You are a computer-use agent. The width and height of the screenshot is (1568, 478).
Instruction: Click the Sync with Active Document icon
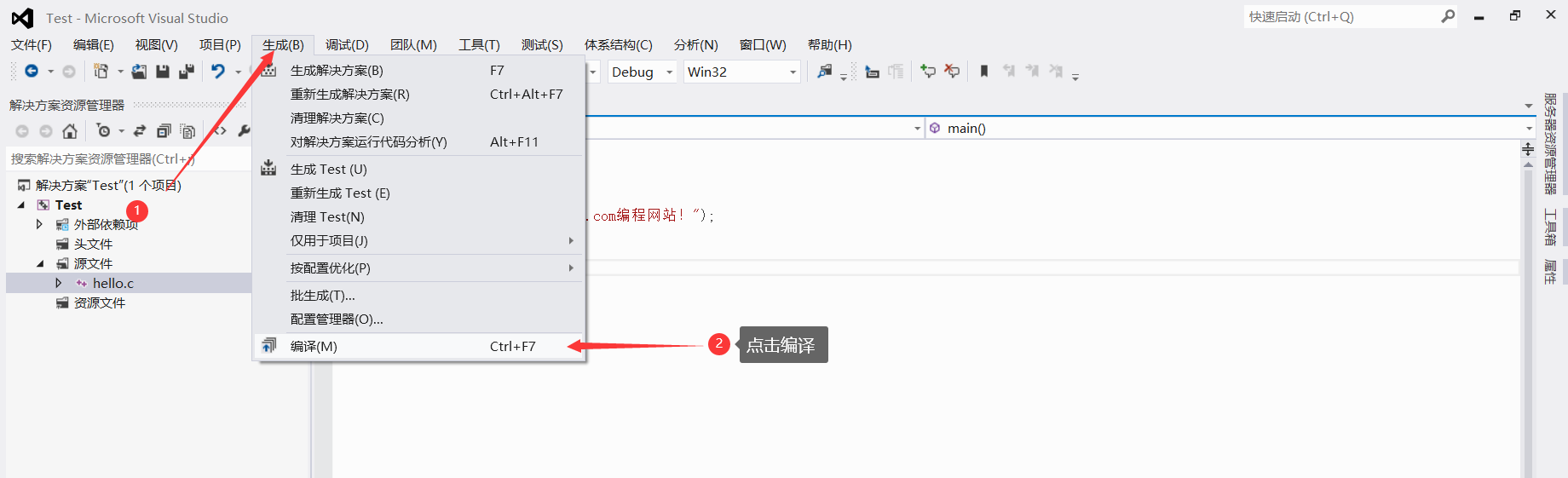pos(140,130)
